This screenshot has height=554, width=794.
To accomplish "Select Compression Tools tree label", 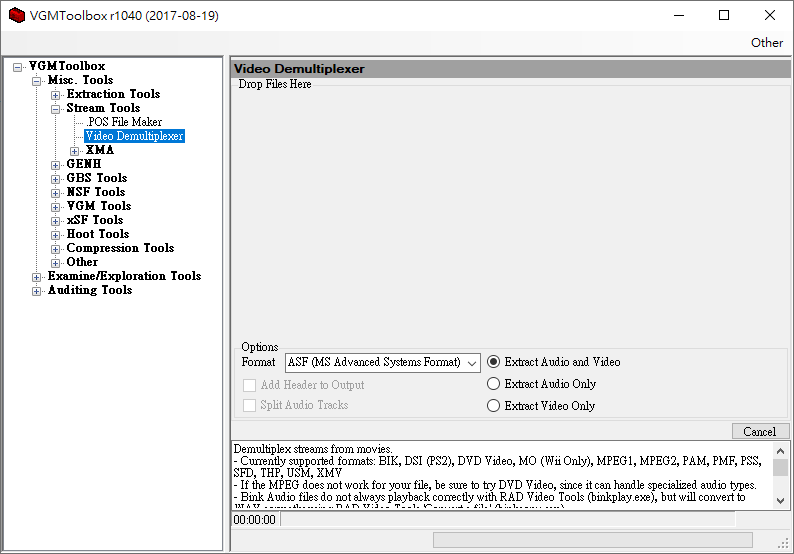I will 121,248.
